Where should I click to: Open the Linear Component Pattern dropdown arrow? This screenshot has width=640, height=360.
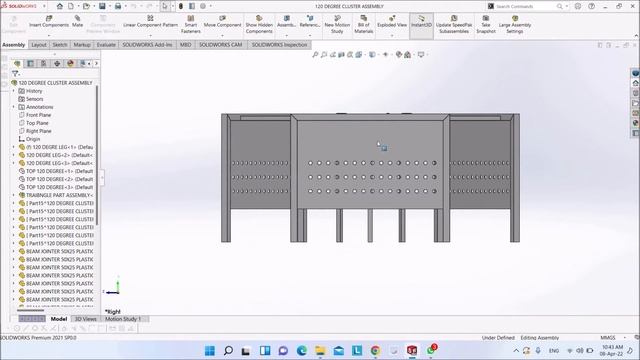pos(150,36)
